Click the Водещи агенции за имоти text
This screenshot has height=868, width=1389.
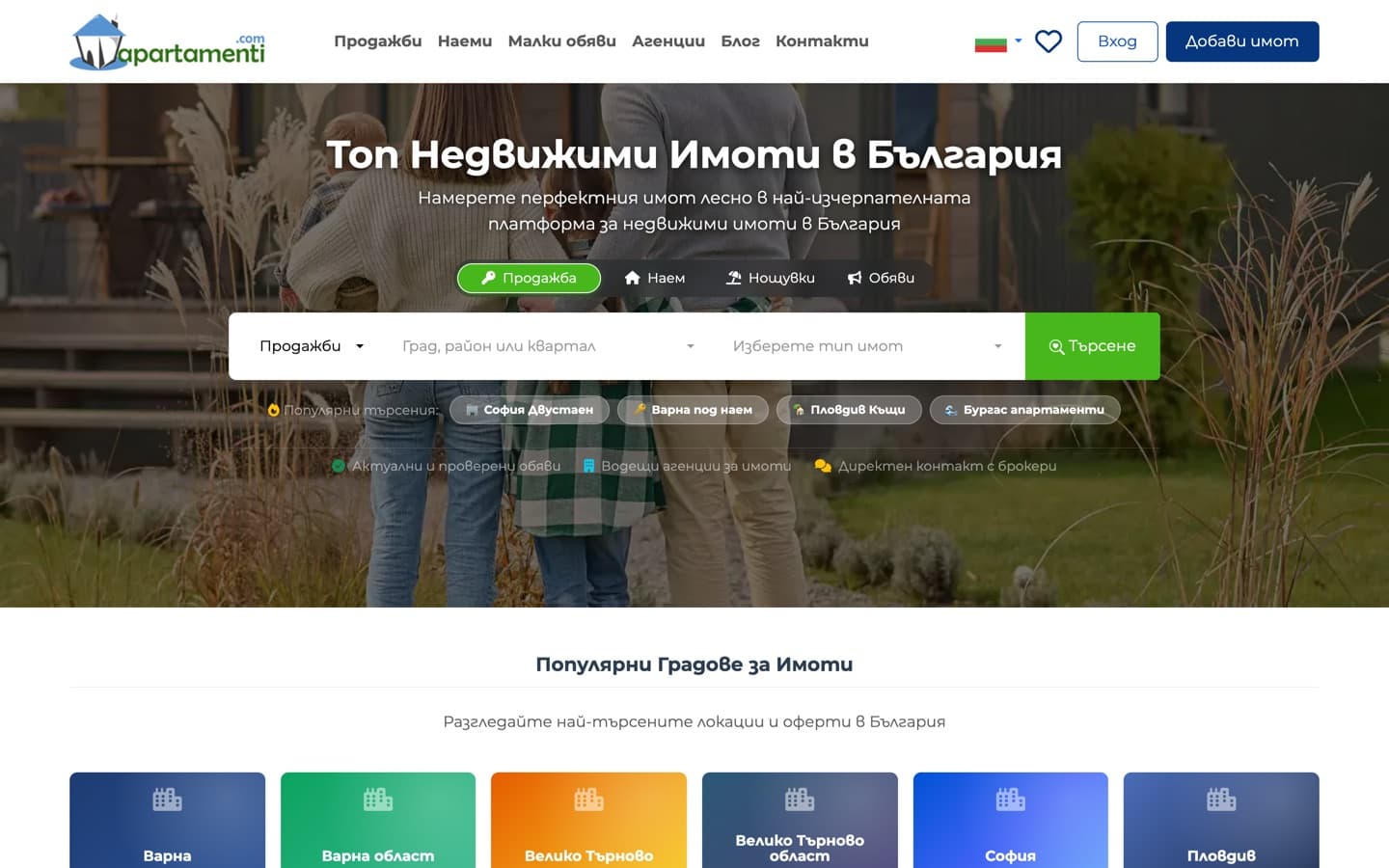click(x=696, y=466)
